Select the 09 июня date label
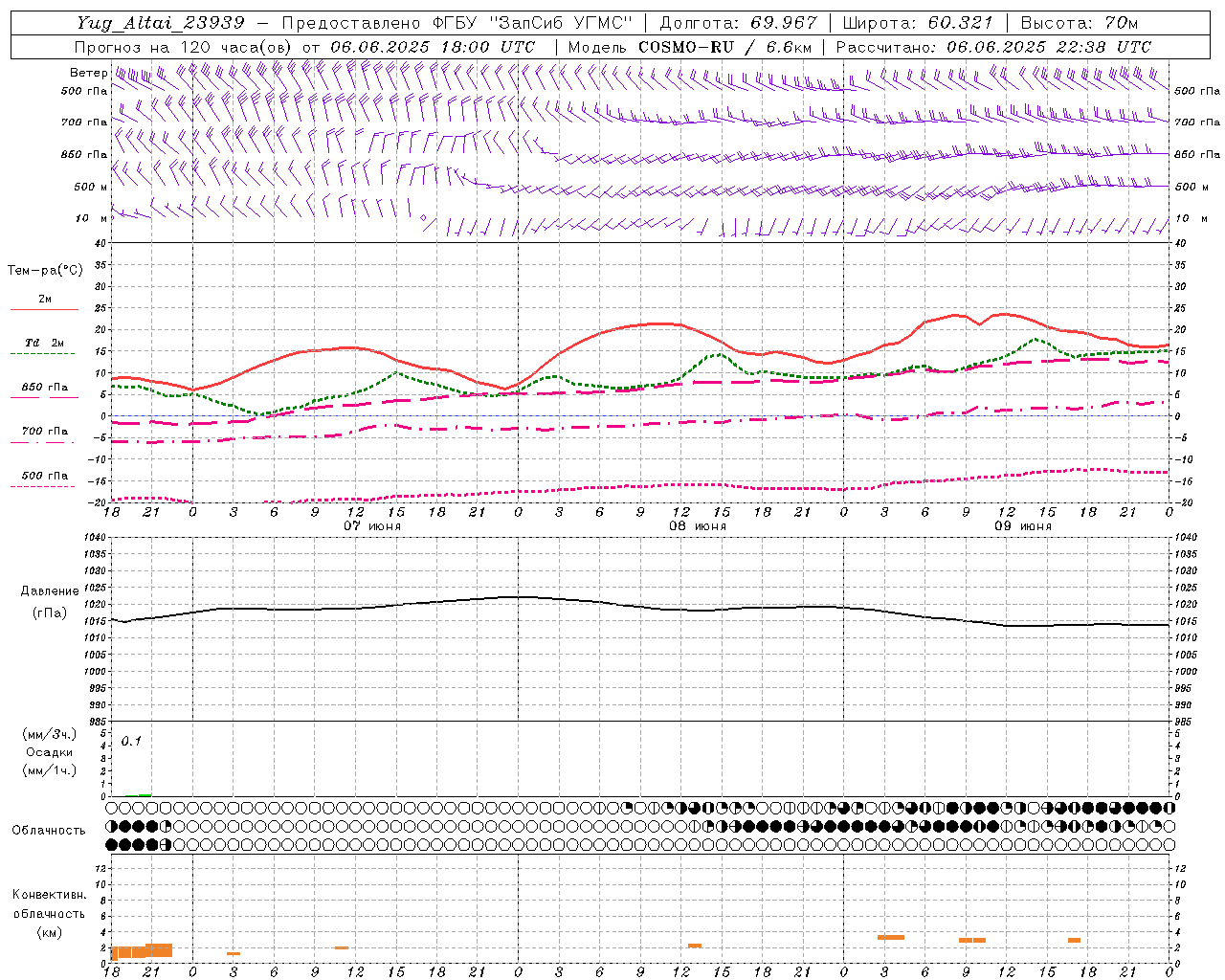 (x=1023, y=526)
